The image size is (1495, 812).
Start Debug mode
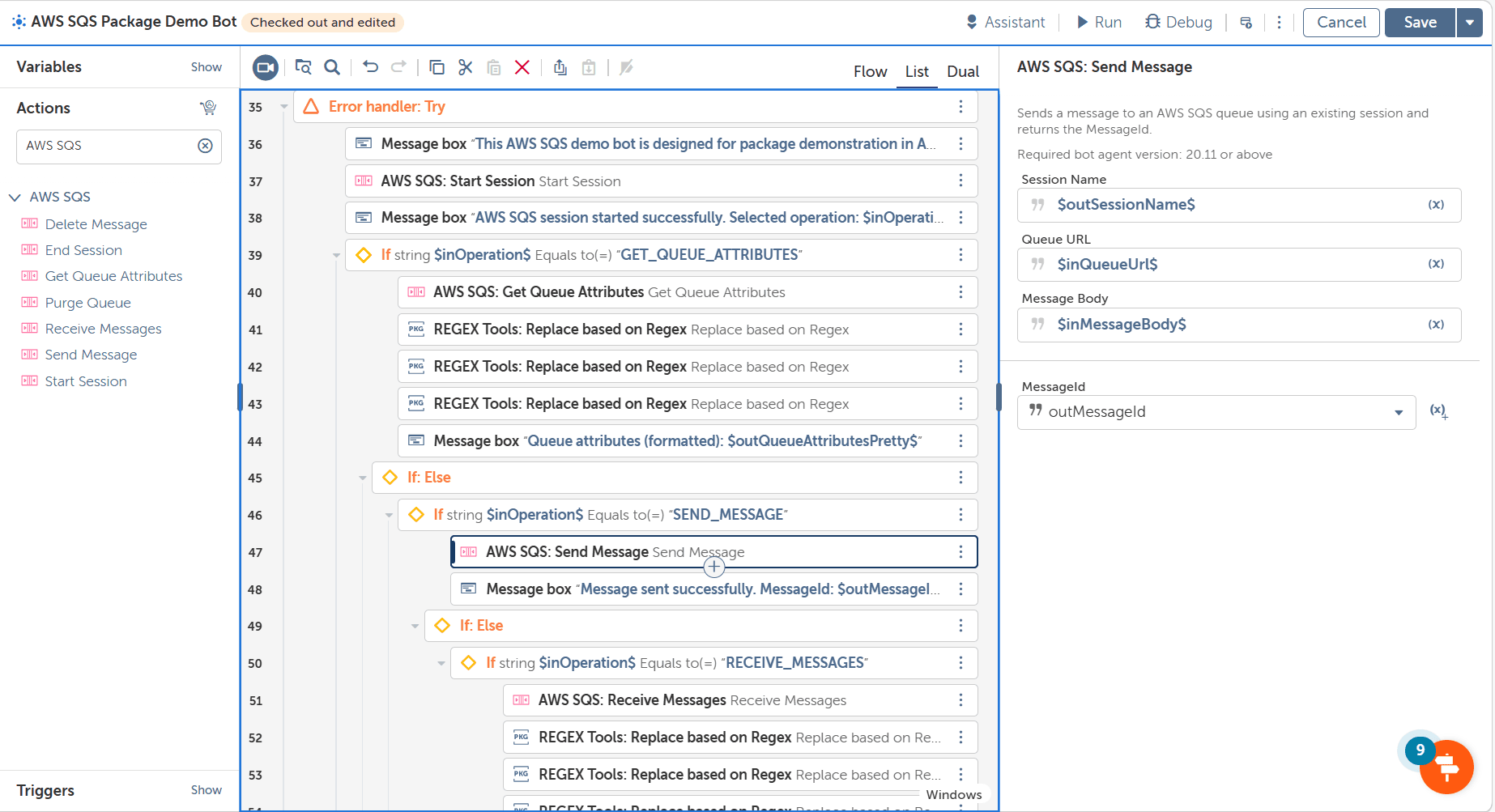[1178, 23]
